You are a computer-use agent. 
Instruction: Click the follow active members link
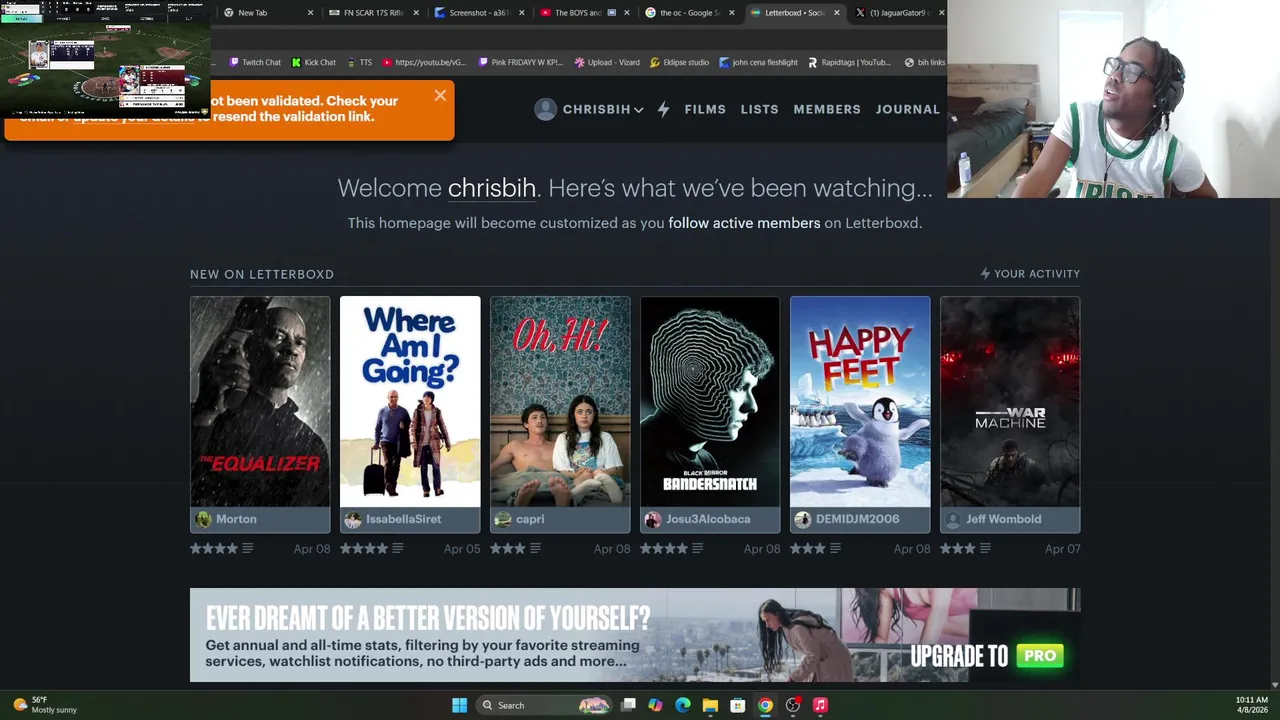(744, 223)
